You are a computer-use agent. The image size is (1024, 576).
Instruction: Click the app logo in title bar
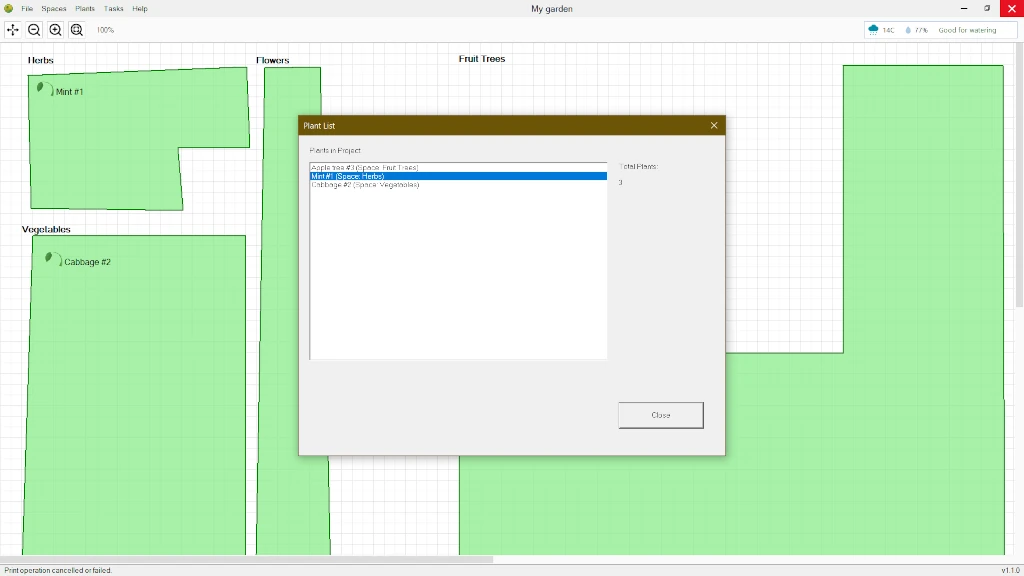click(x=8, y=8)
